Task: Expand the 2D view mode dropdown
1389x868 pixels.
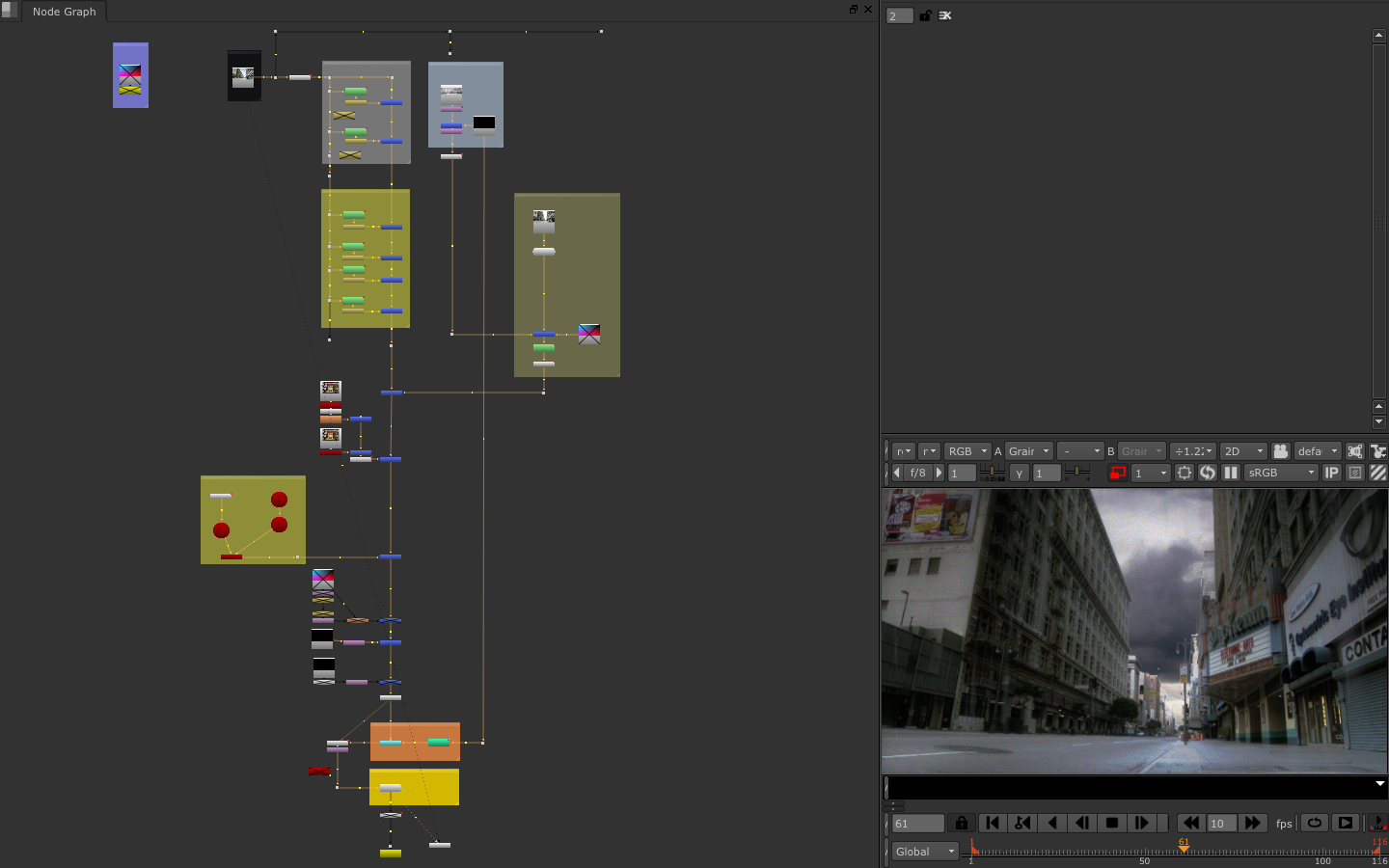Action: coord(1242,451)
